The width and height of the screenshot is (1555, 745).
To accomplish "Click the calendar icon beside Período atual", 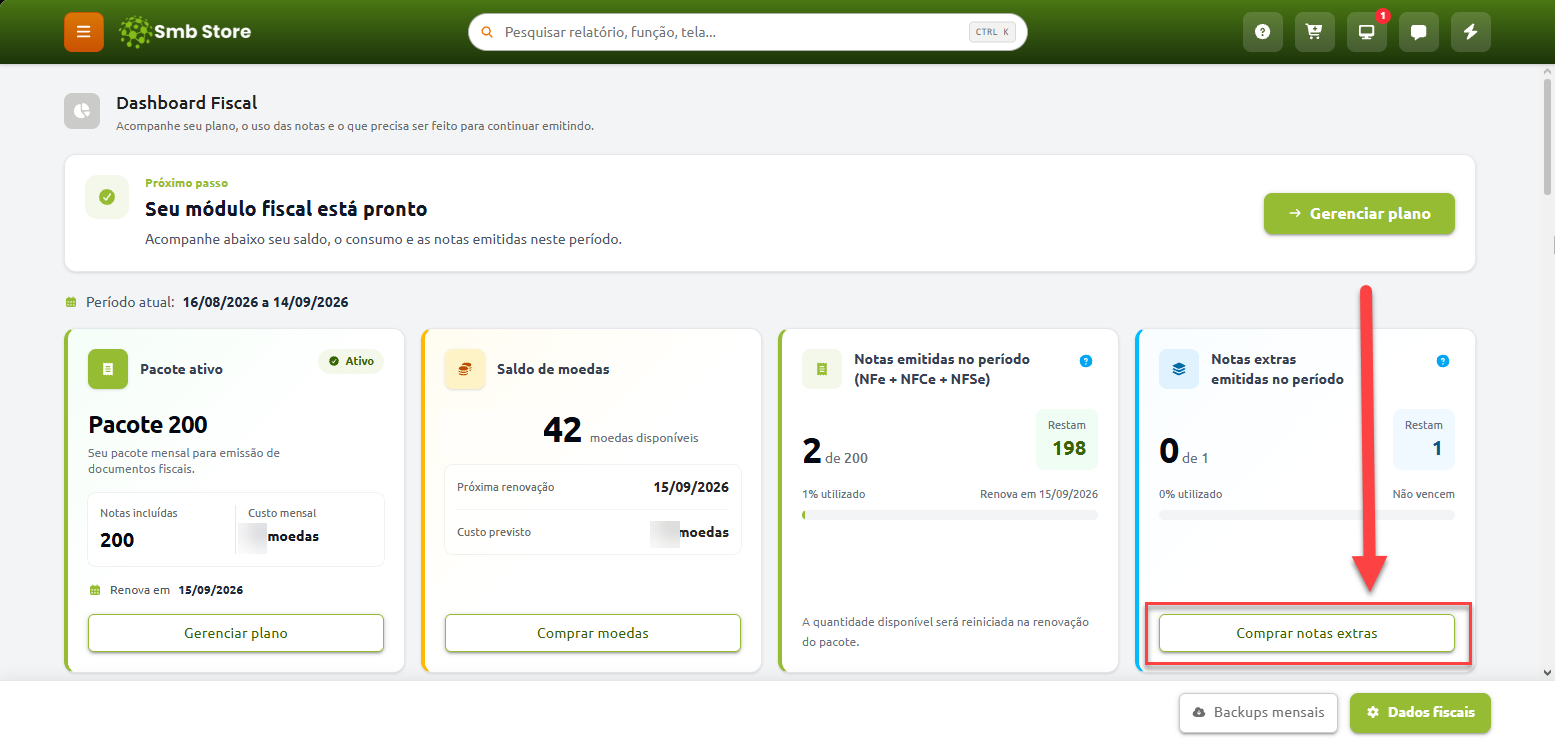I will point(71,302).
